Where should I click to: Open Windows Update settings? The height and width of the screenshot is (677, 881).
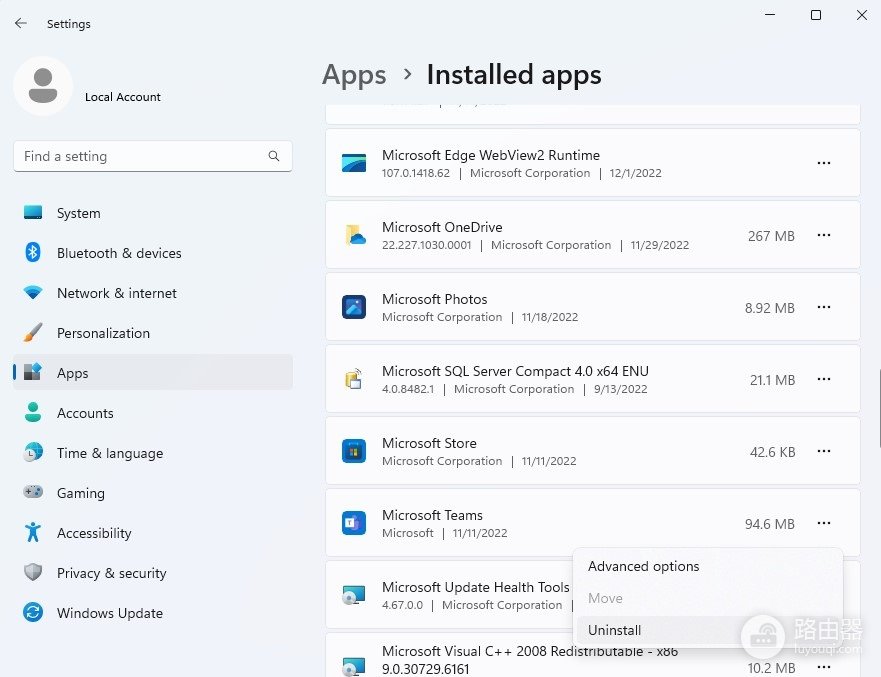click(153, 613)
